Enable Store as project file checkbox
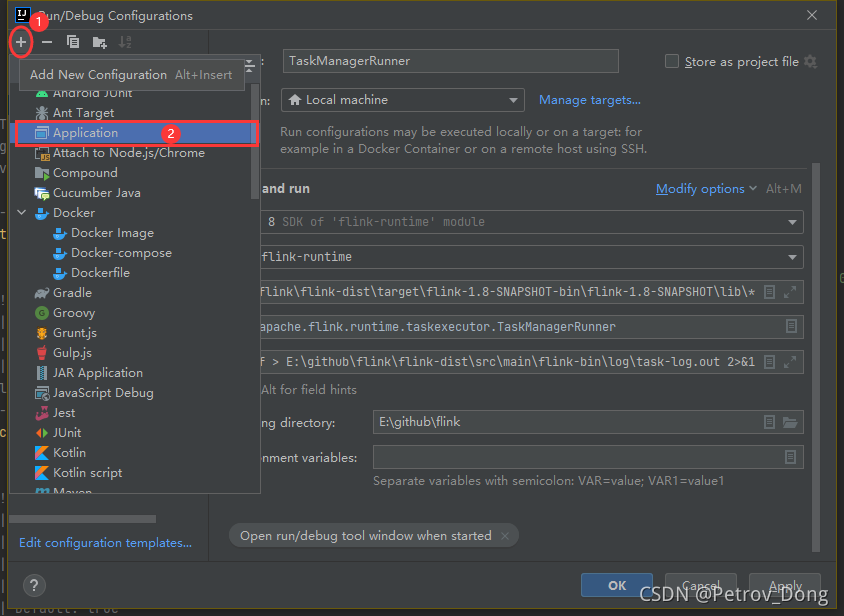Viewport: 844px width, 616px height. pos(672,62)
